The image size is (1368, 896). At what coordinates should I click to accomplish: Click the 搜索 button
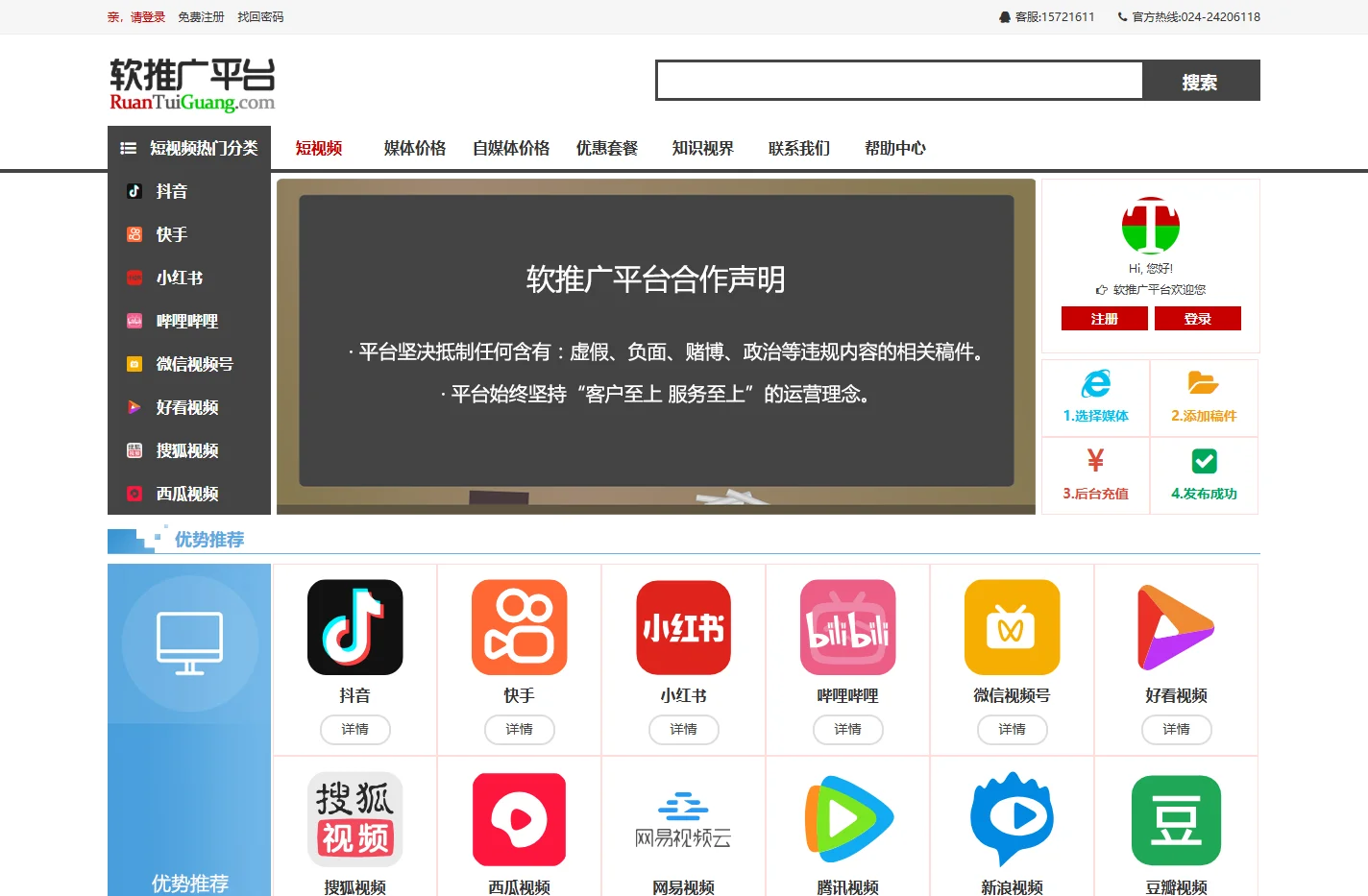point(1201,82)
